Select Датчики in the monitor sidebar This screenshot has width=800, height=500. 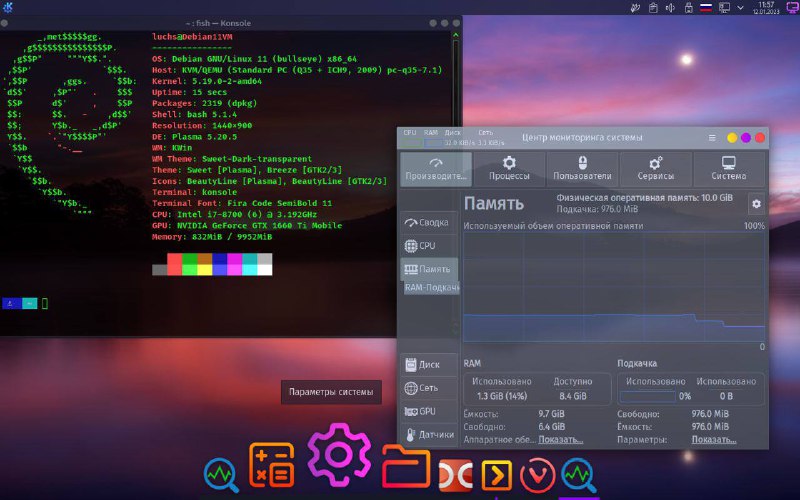click(429, 435)
